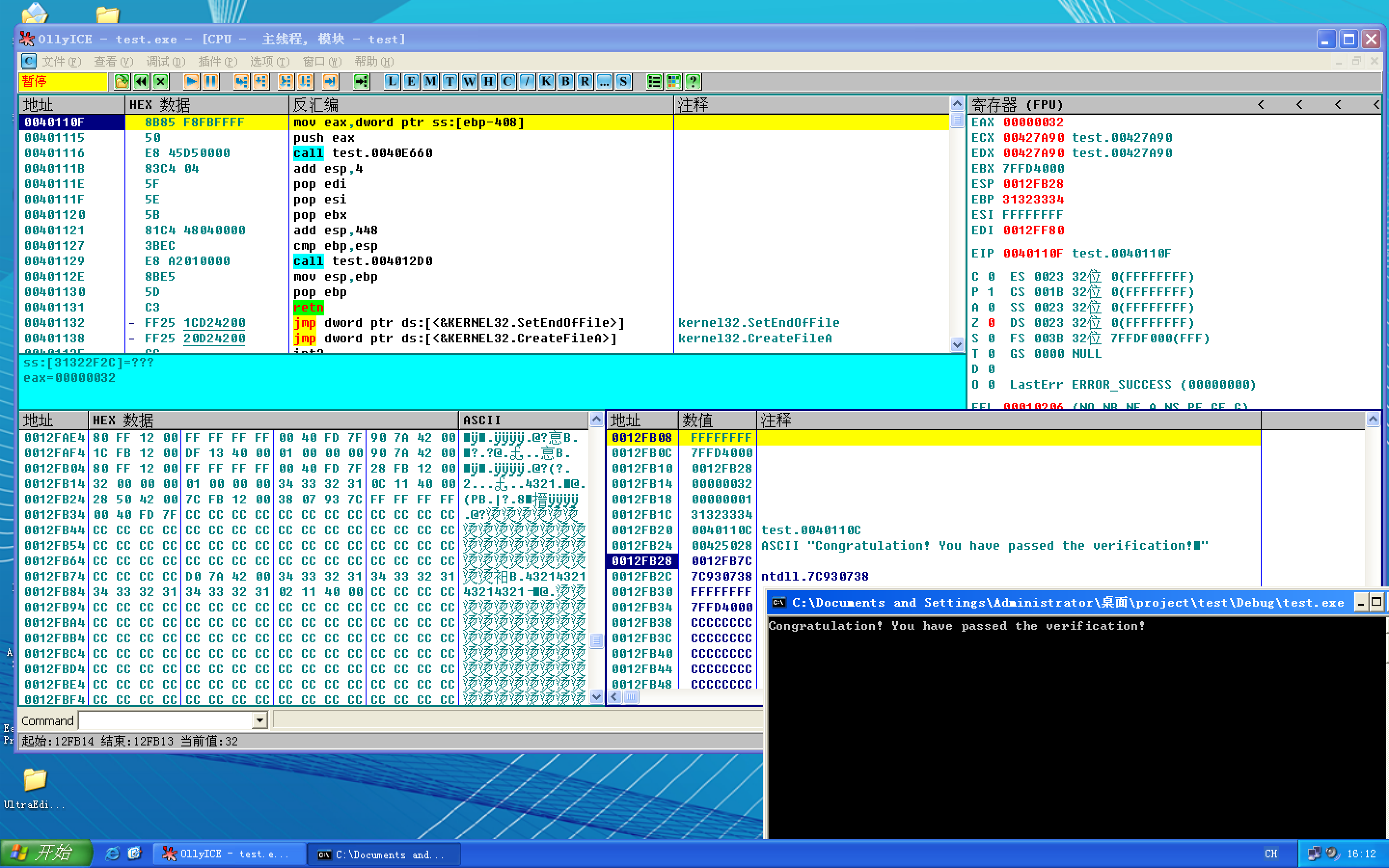This screenshot has width=1389, height=868.
Task: Open Executable modules with E button
Action: click(x=411, y=81)
